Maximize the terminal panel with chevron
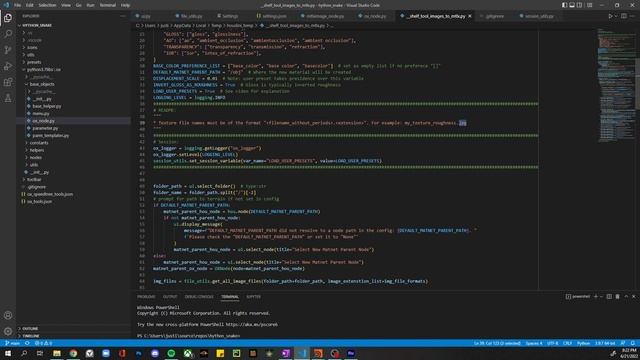This screenshot has height=360, width=640. 626,296
